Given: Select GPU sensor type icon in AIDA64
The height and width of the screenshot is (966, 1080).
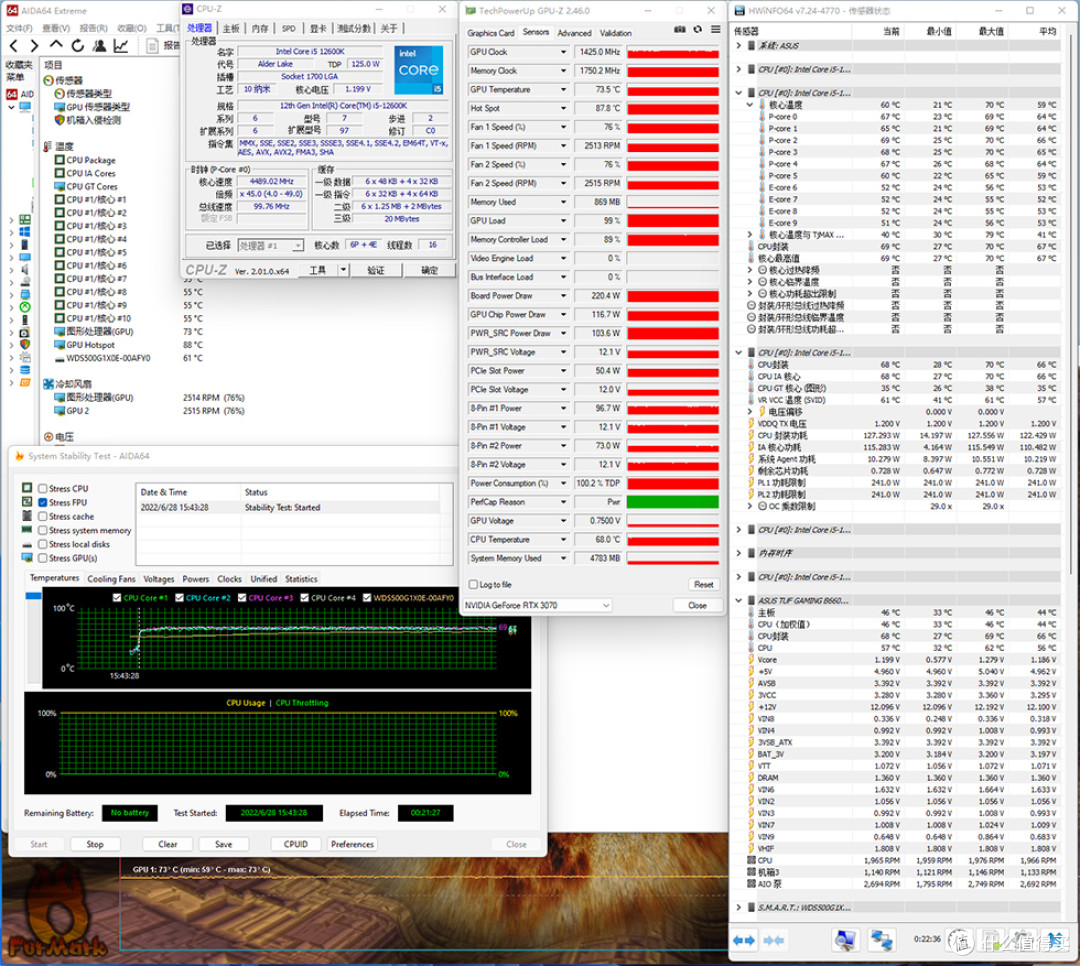Looking at the screenshot, I should (59, 107).
